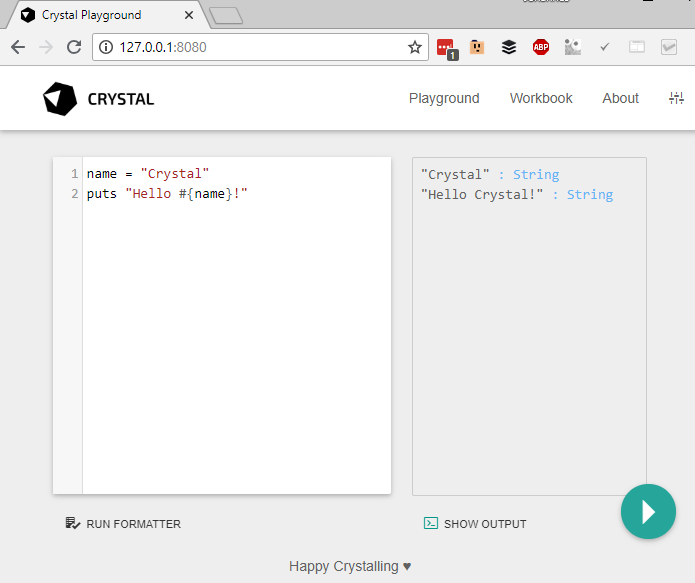Click Show Output button
This screenshot has height=583, width=695.
click(x=475, y=523)
